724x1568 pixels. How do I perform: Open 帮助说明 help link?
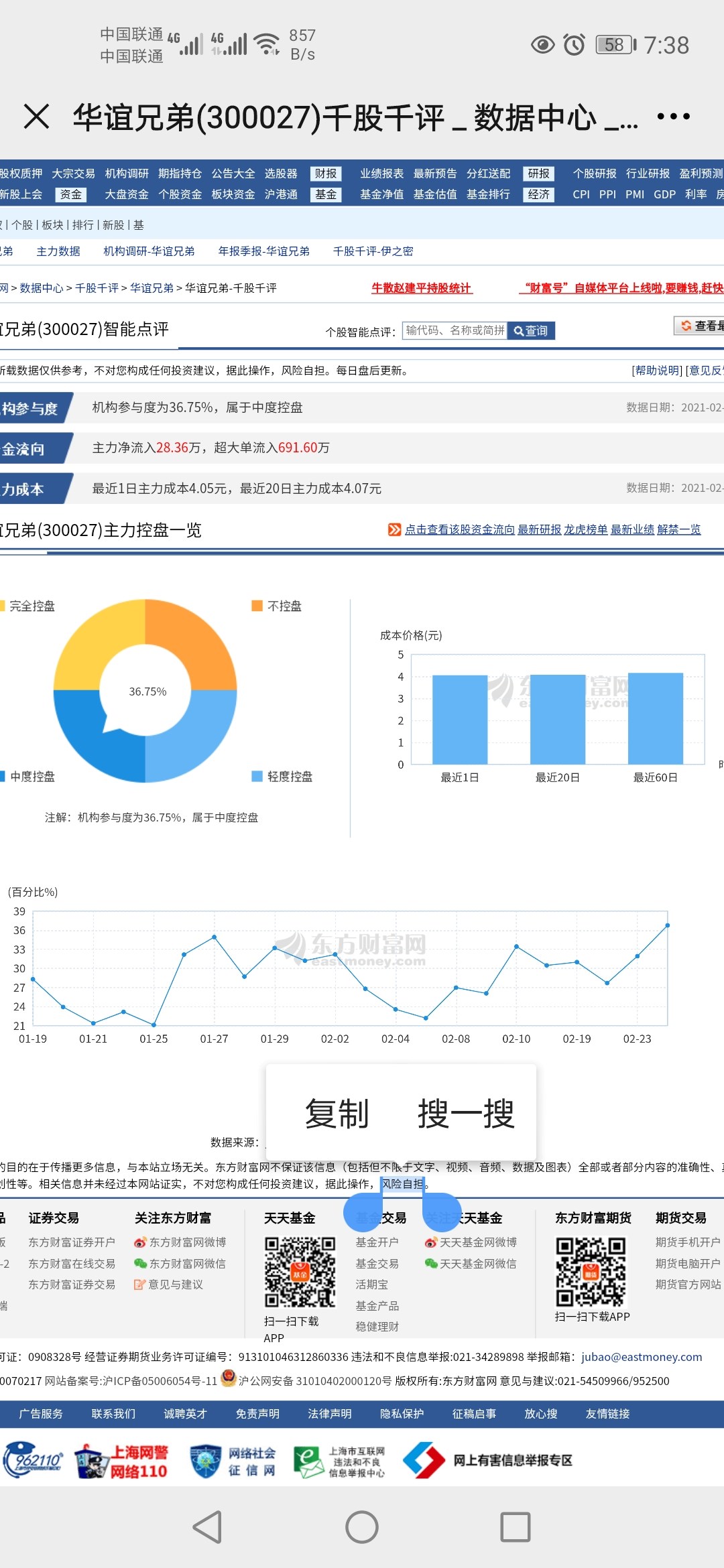point(658,371)
